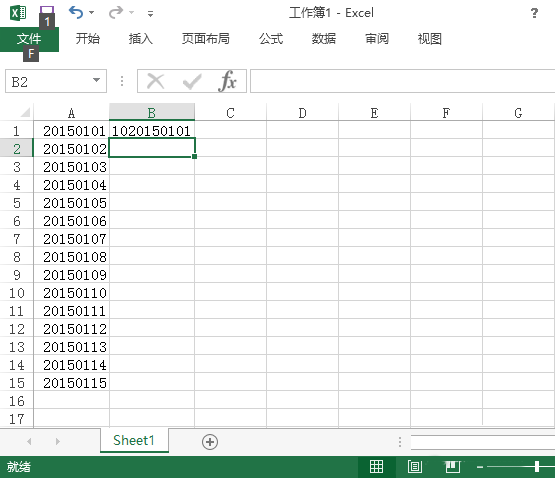Screen dimensions: 555x478
Task: Switch to Normal view in the status bar
Action: (x=376, y=467)
